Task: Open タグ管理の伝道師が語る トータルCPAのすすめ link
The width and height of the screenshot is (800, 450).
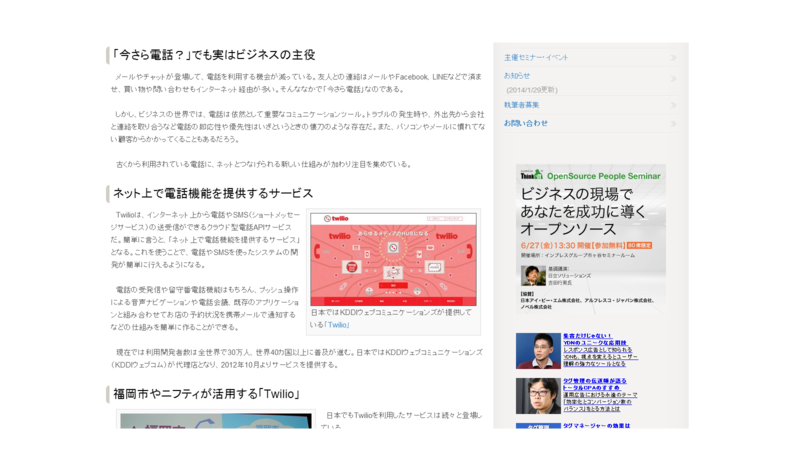Action: point(594,384)
